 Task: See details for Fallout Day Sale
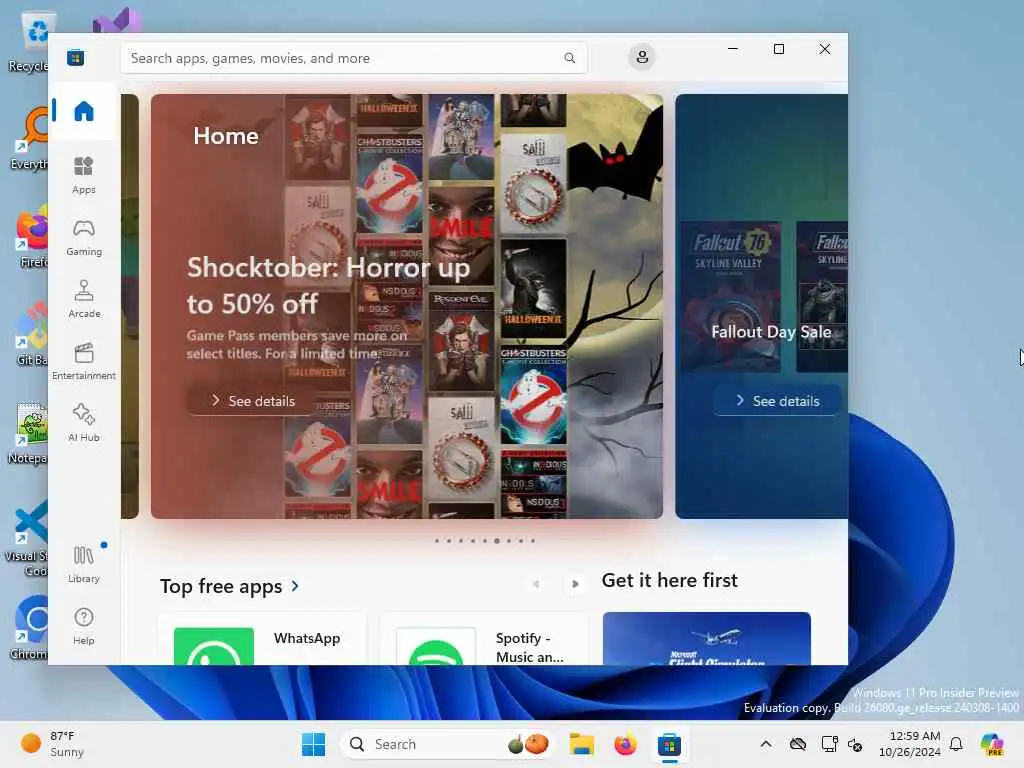777,400
